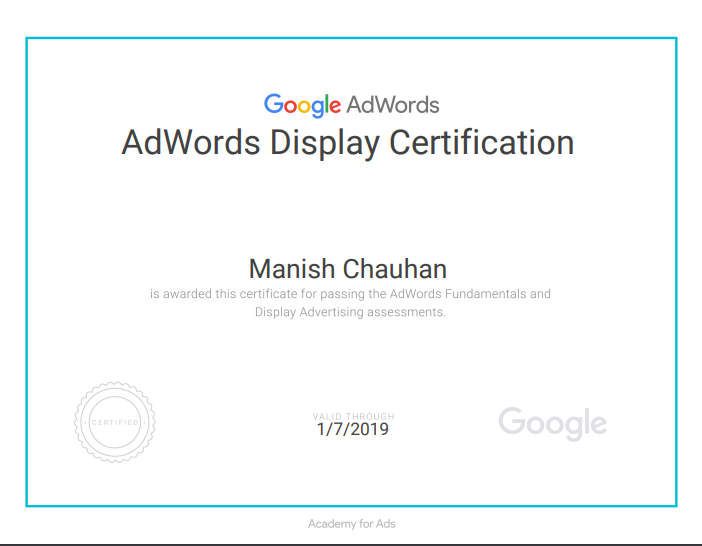Click the gray Google logo at bottom right

pyautogui.click(x=553, y=423)
